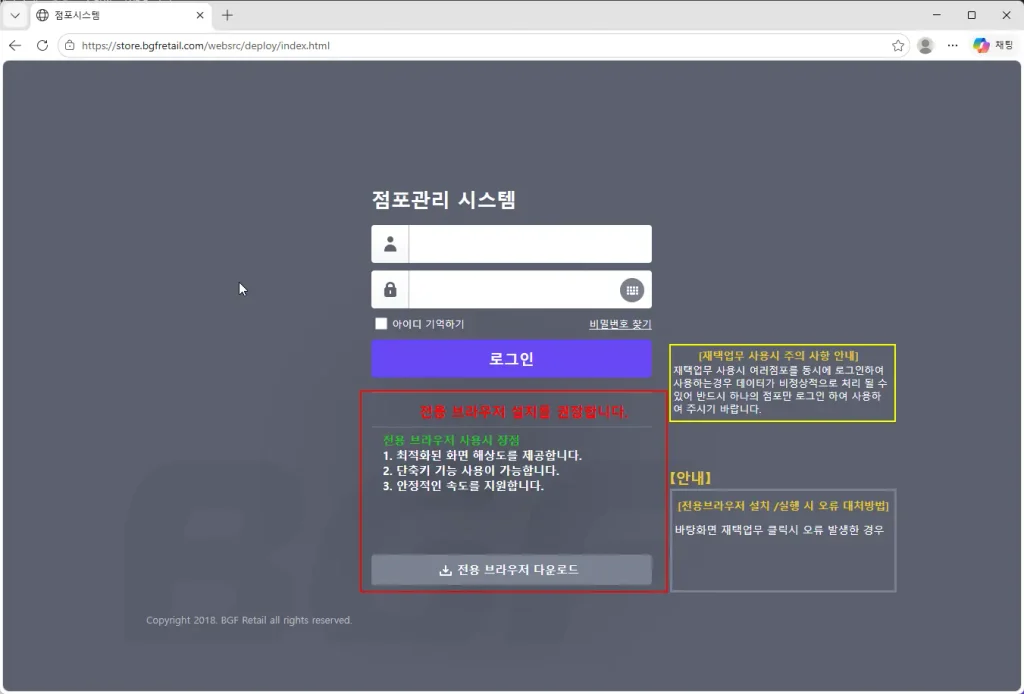This screenshot has width=1024, height=694.
Task: Open the tab search chevron
Action: click(x=15, y=15)
